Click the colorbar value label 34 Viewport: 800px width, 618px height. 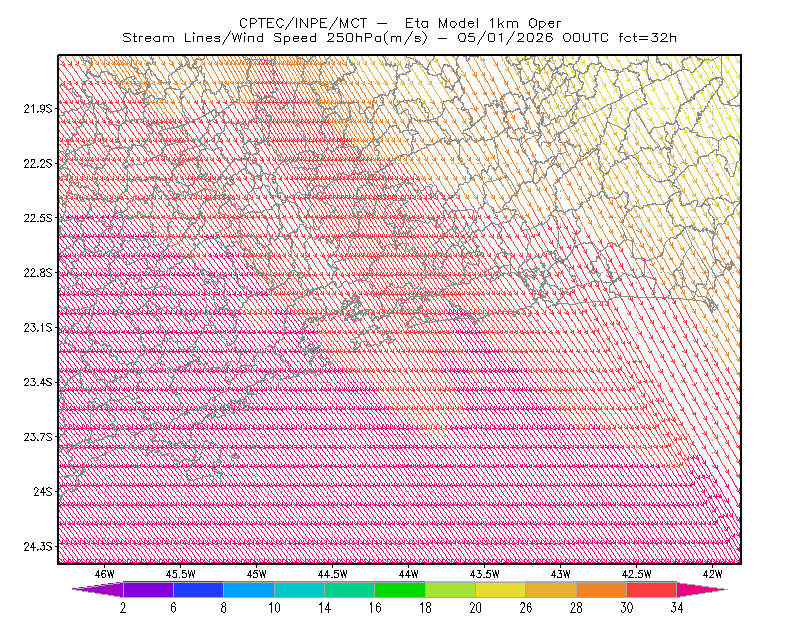pos(677,608)
